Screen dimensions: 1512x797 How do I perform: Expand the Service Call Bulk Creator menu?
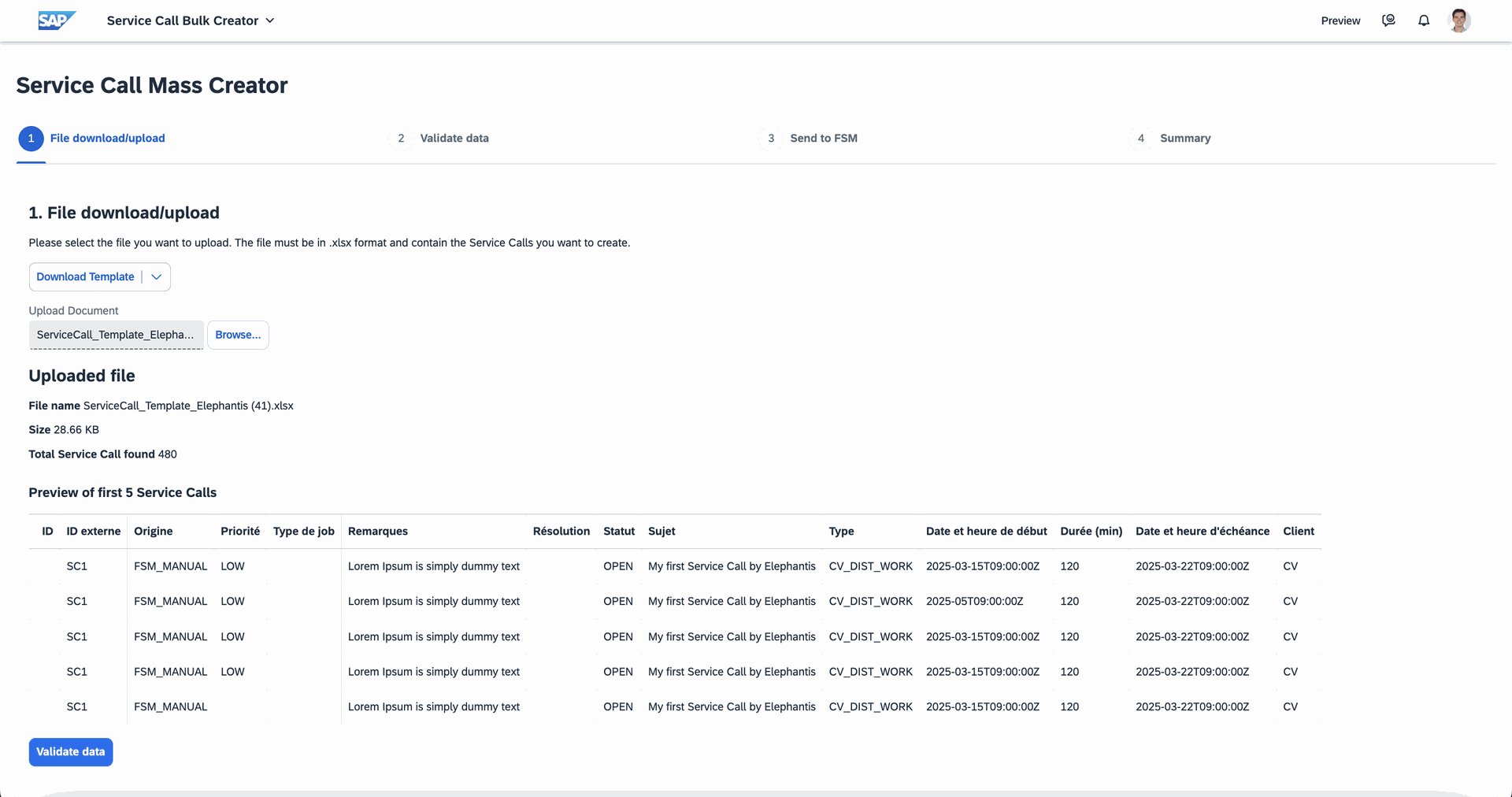(x=270, y=20)
